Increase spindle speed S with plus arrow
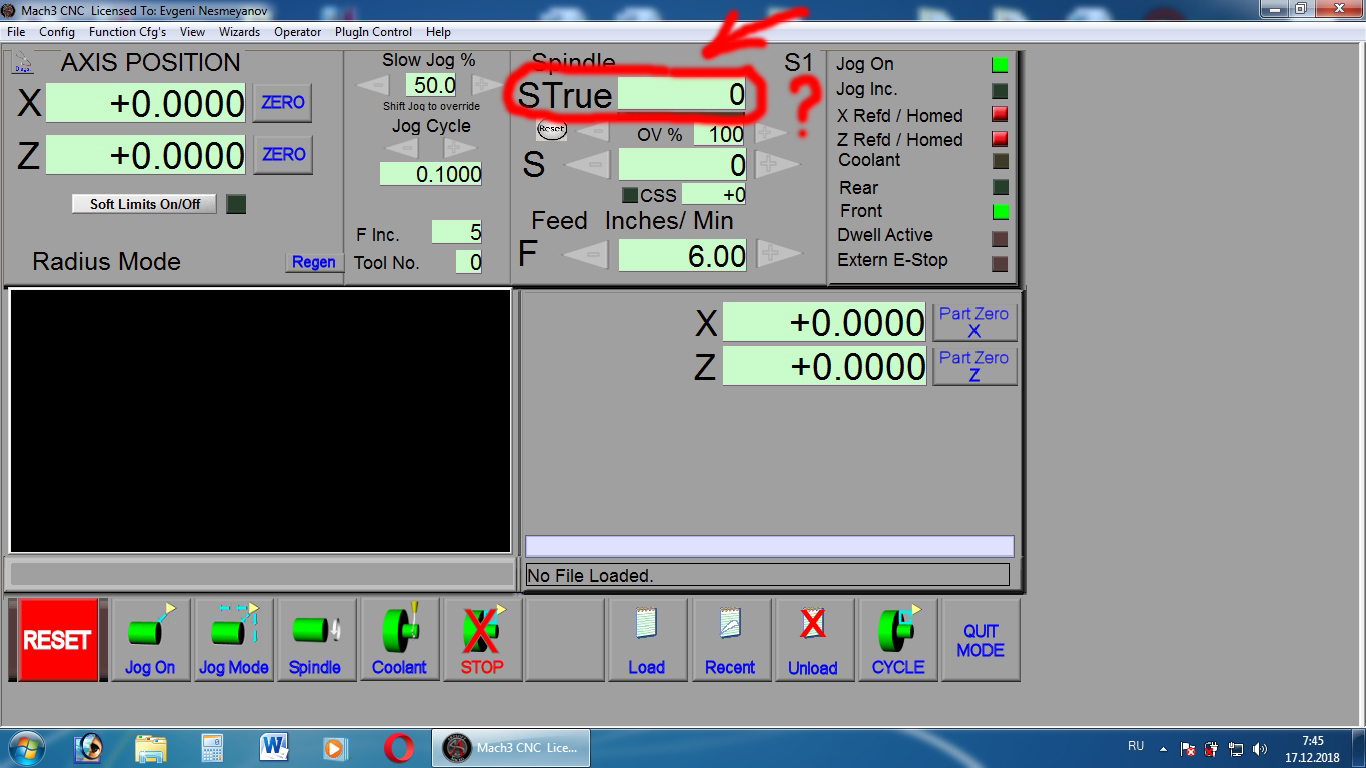The height and width of the screenshot is (768, 1366). pos(777,164)
